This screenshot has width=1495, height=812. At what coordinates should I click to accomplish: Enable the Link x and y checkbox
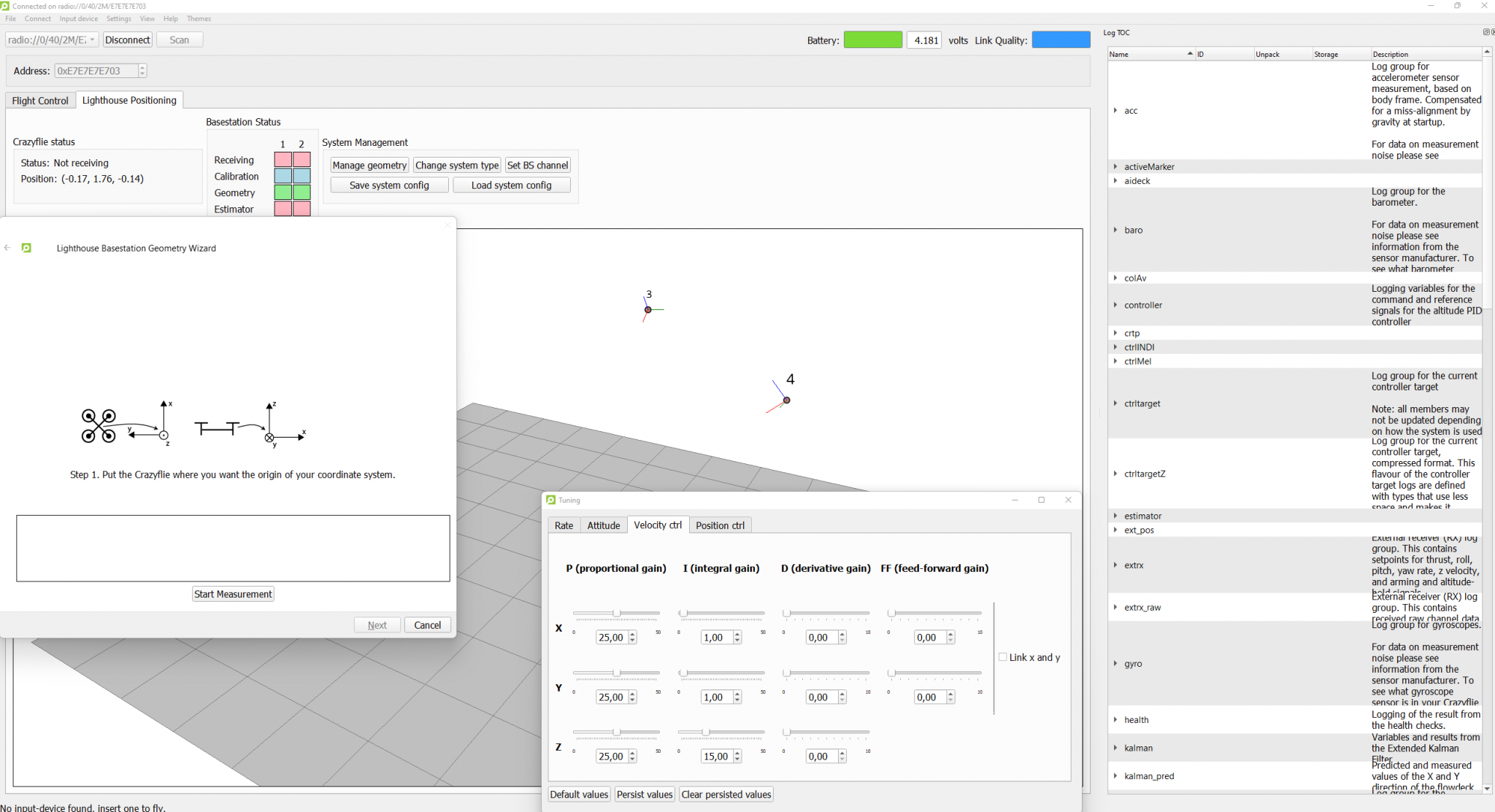click(1003, 657)
